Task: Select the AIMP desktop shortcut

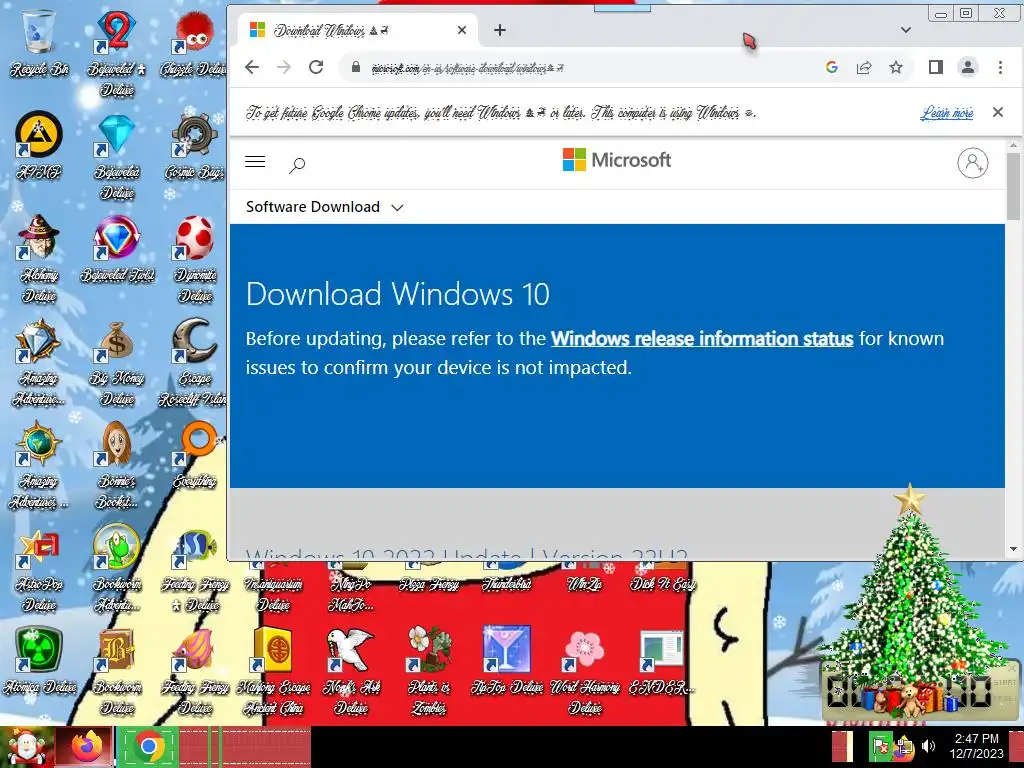Action: click(39, 145)
